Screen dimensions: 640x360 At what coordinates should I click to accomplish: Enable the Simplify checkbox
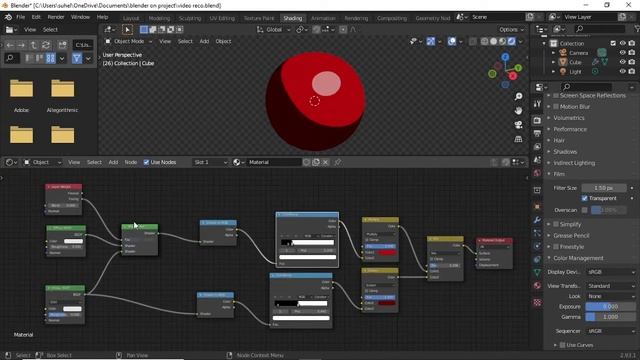(x=556, y=224)
